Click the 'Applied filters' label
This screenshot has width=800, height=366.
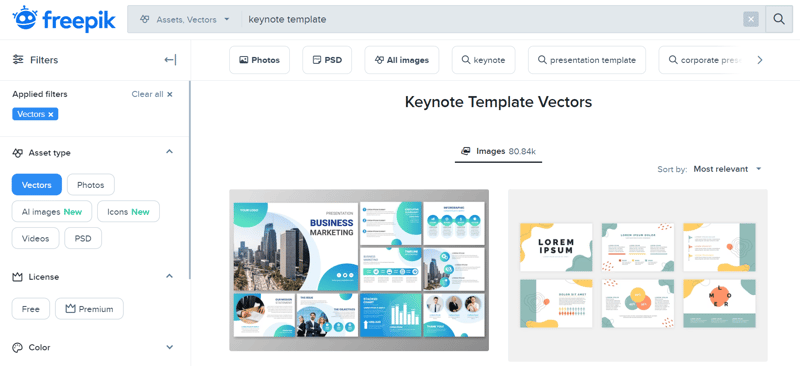tap(40, 94)
